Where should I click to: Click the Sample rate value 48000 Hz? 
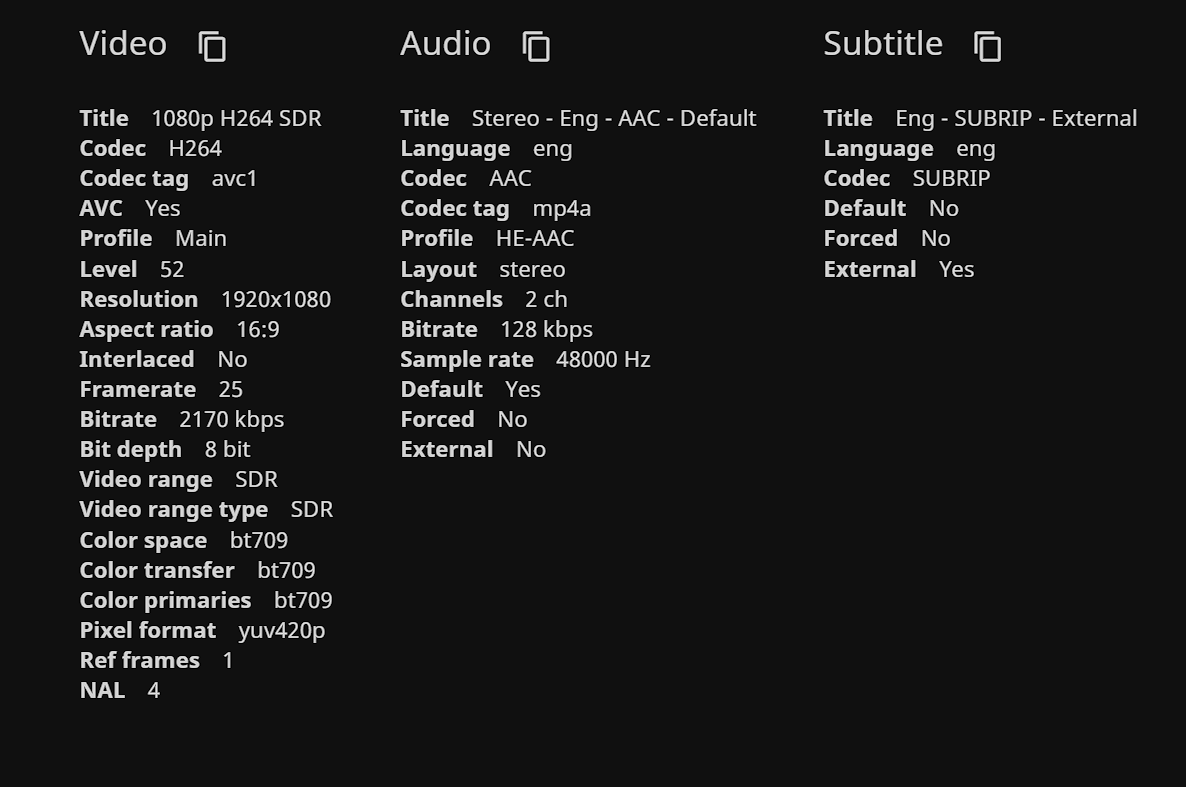click(x=602, y=359)
